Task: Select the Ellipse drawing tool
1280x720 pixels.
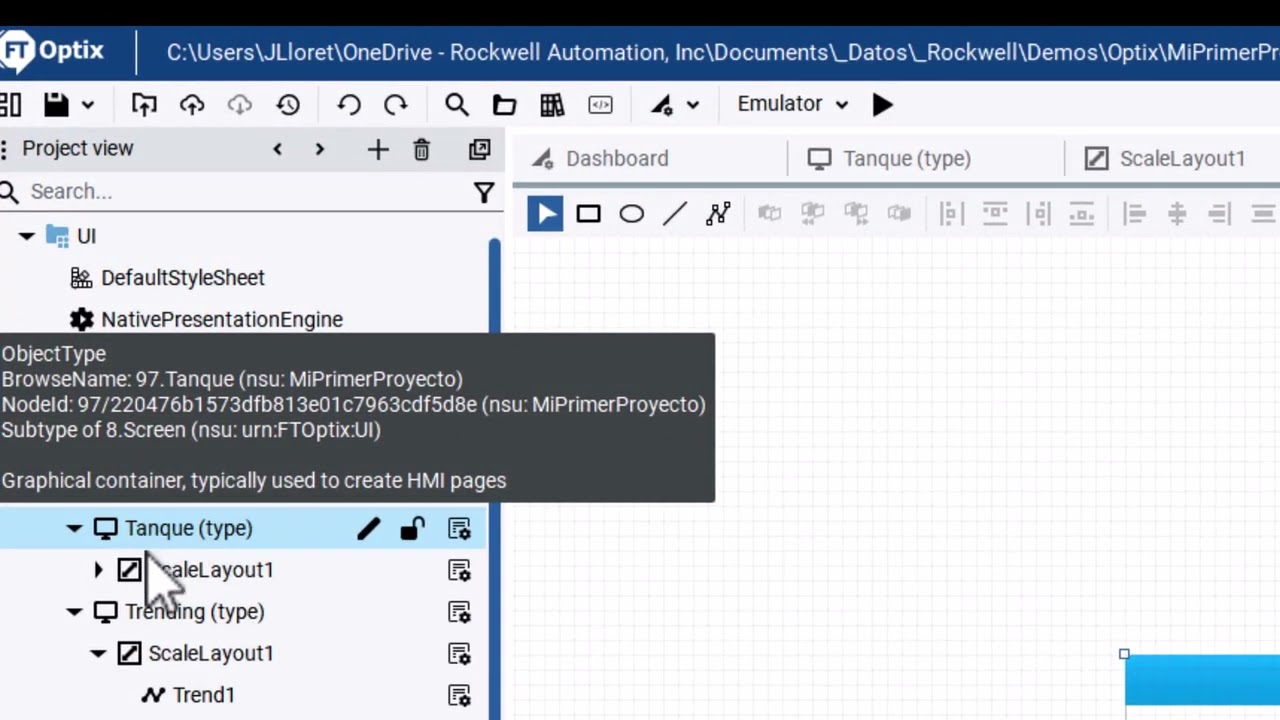Action: point(632,214)
